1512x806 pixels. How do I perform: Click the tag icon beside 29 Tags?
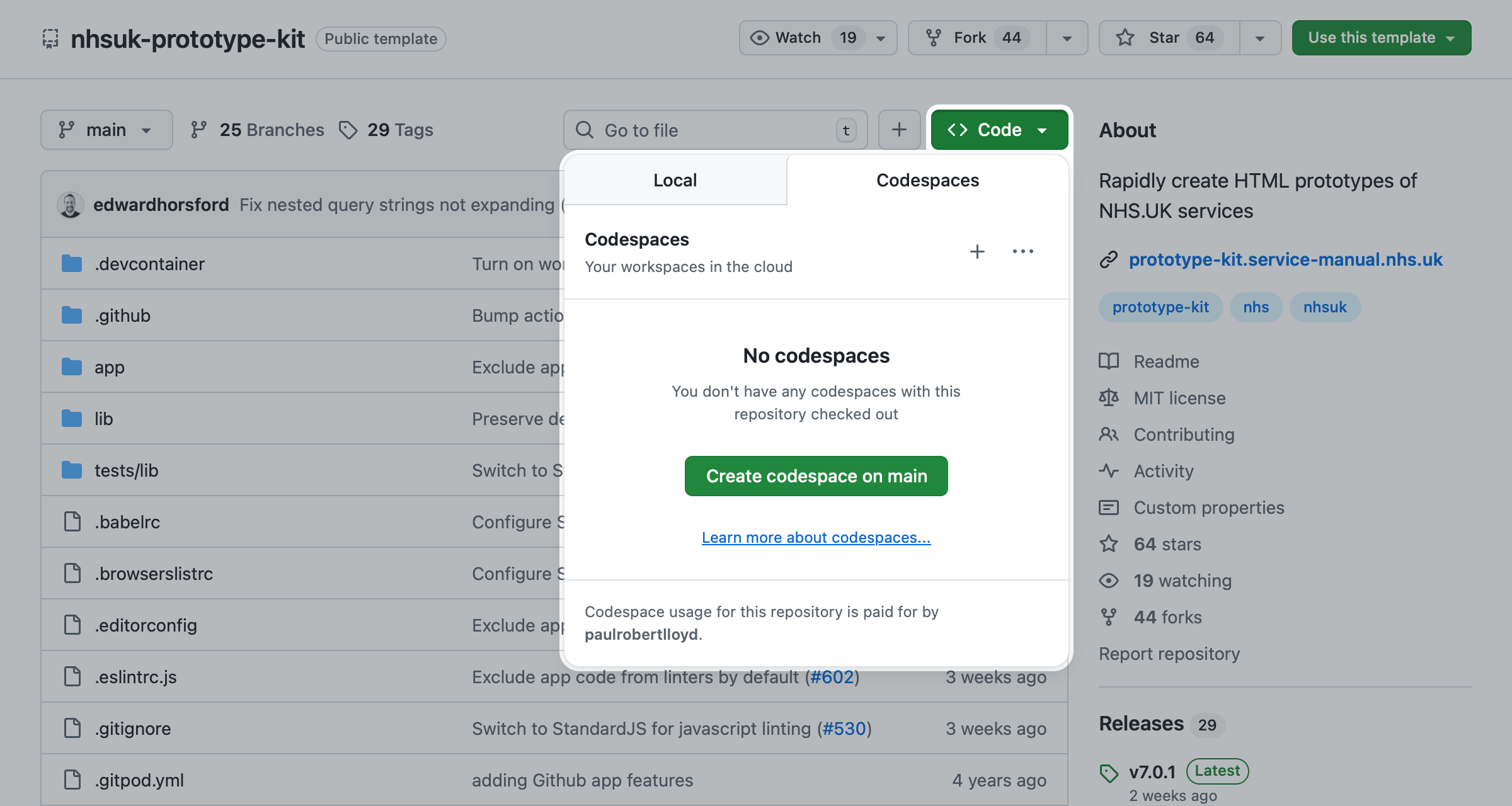[x=348, y=130]
